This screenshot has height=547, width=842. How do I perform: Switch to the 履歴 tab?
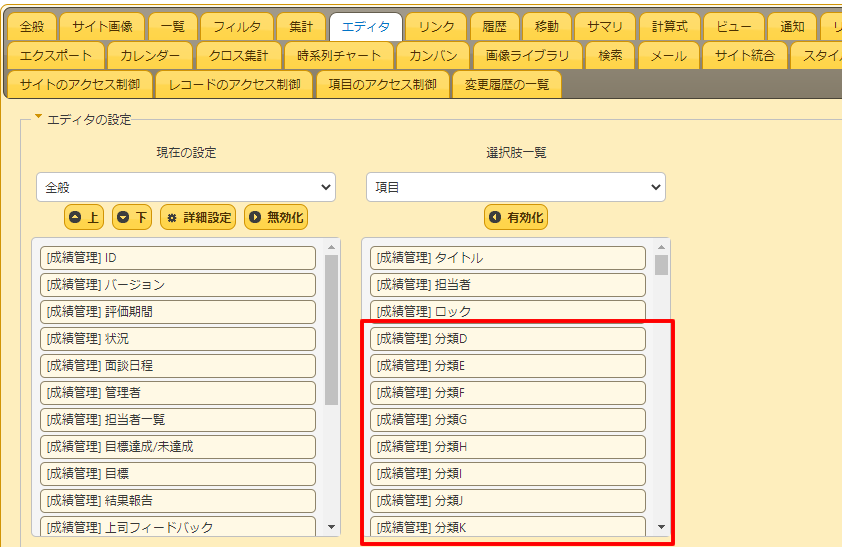(x=495, y=26)
